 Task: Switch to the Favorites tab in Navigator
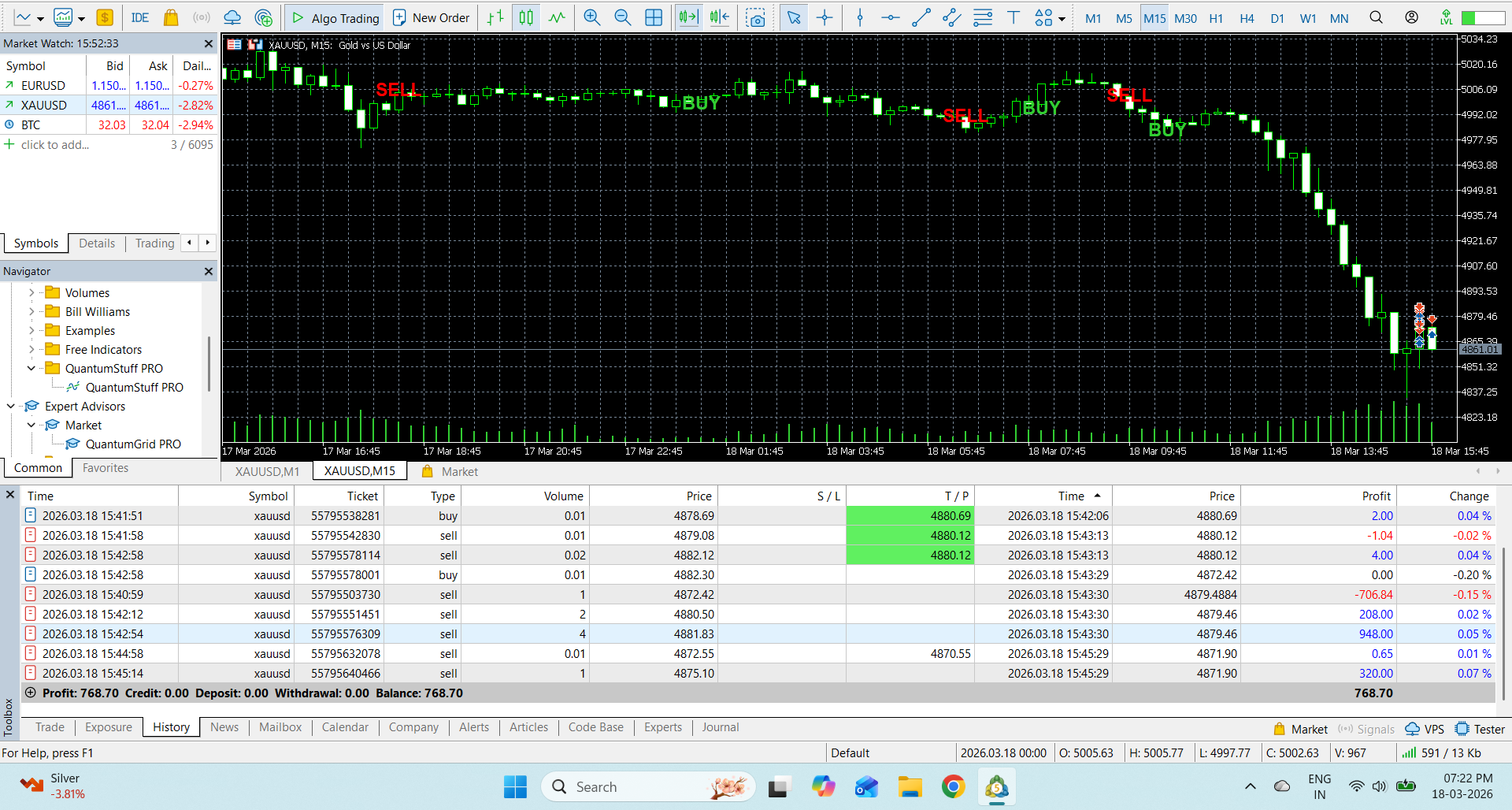click(x=106, y=468)
